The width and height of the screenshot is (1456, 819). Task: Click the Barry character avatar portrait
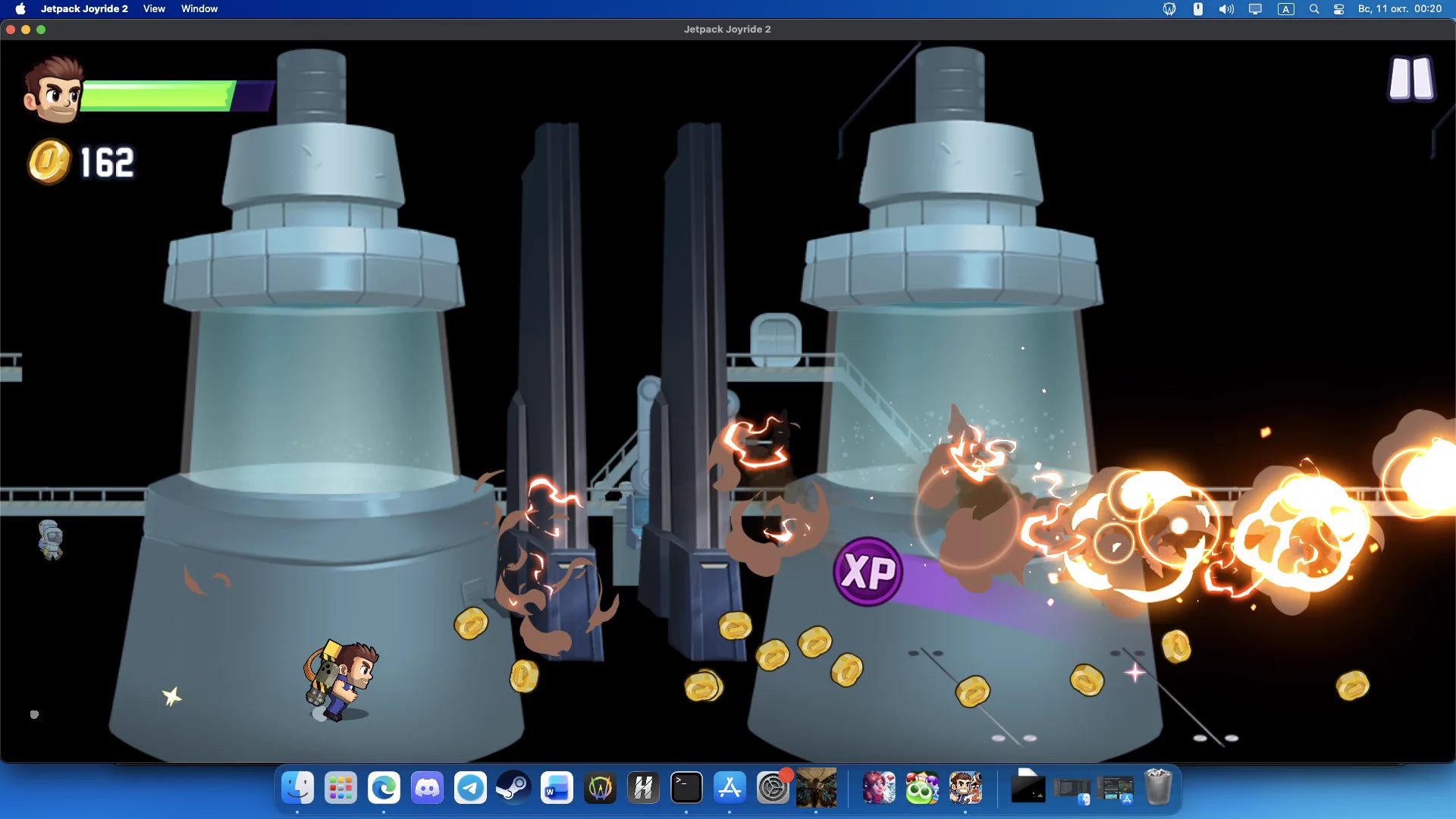pyautogui.click(x=52, y=89)
